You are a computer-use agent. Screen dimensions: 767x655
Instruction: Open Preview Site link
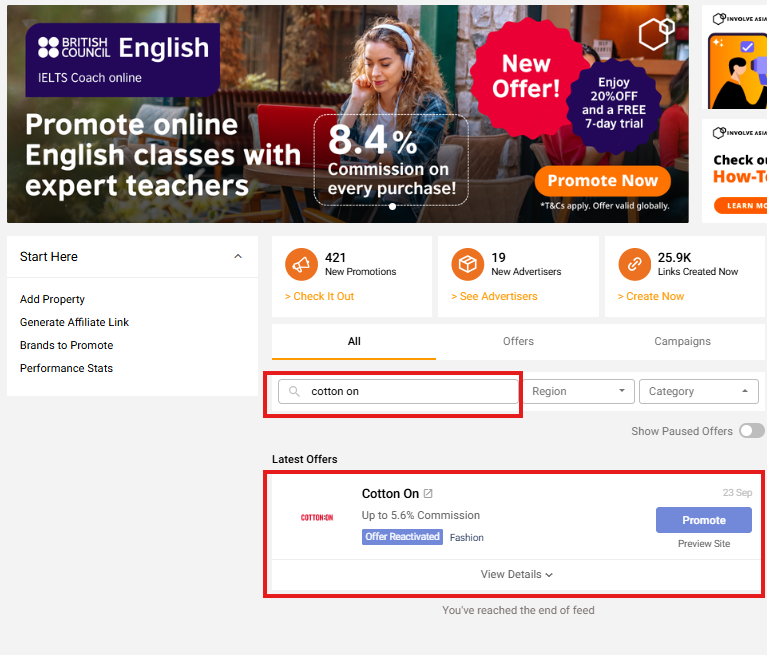(x=703, y=544)
